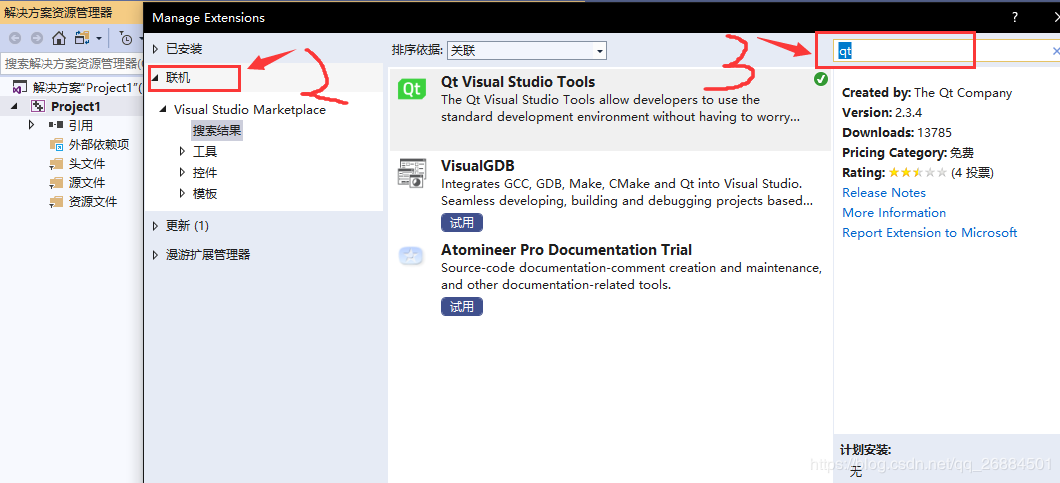Click the Atomineer Pro extension icon

coord(412,256)
